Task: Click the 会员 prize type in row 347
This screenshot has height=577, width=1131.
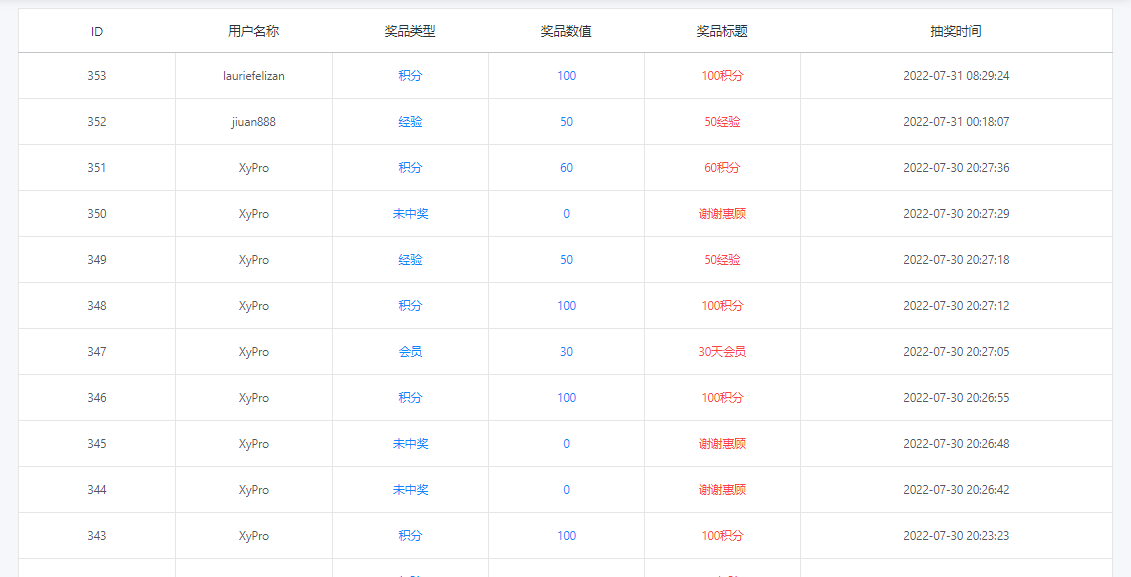Action: click(409, 351)
